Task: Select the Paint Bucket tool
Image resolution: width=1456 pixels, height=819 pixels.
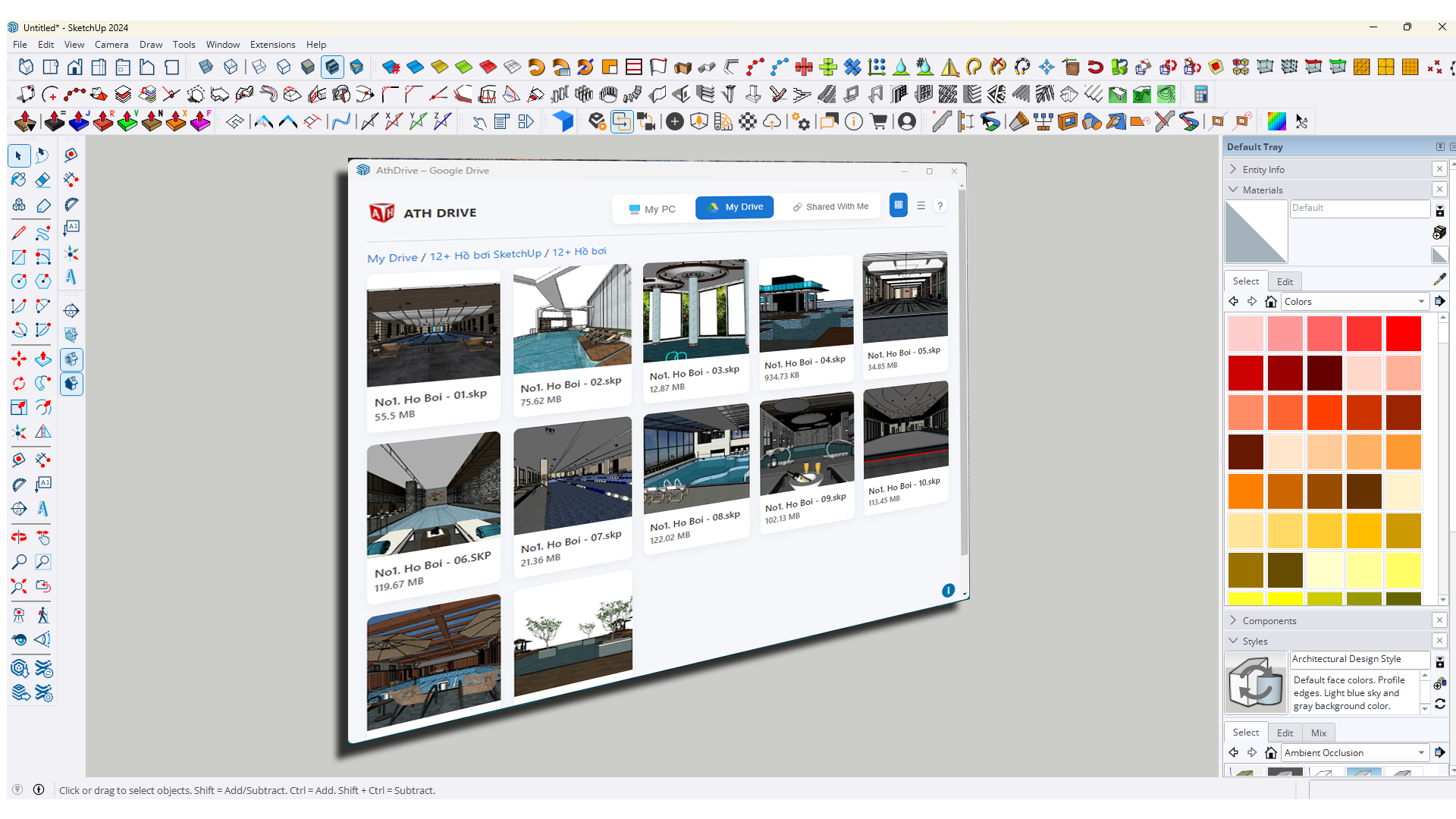Action: pos(19,180)
